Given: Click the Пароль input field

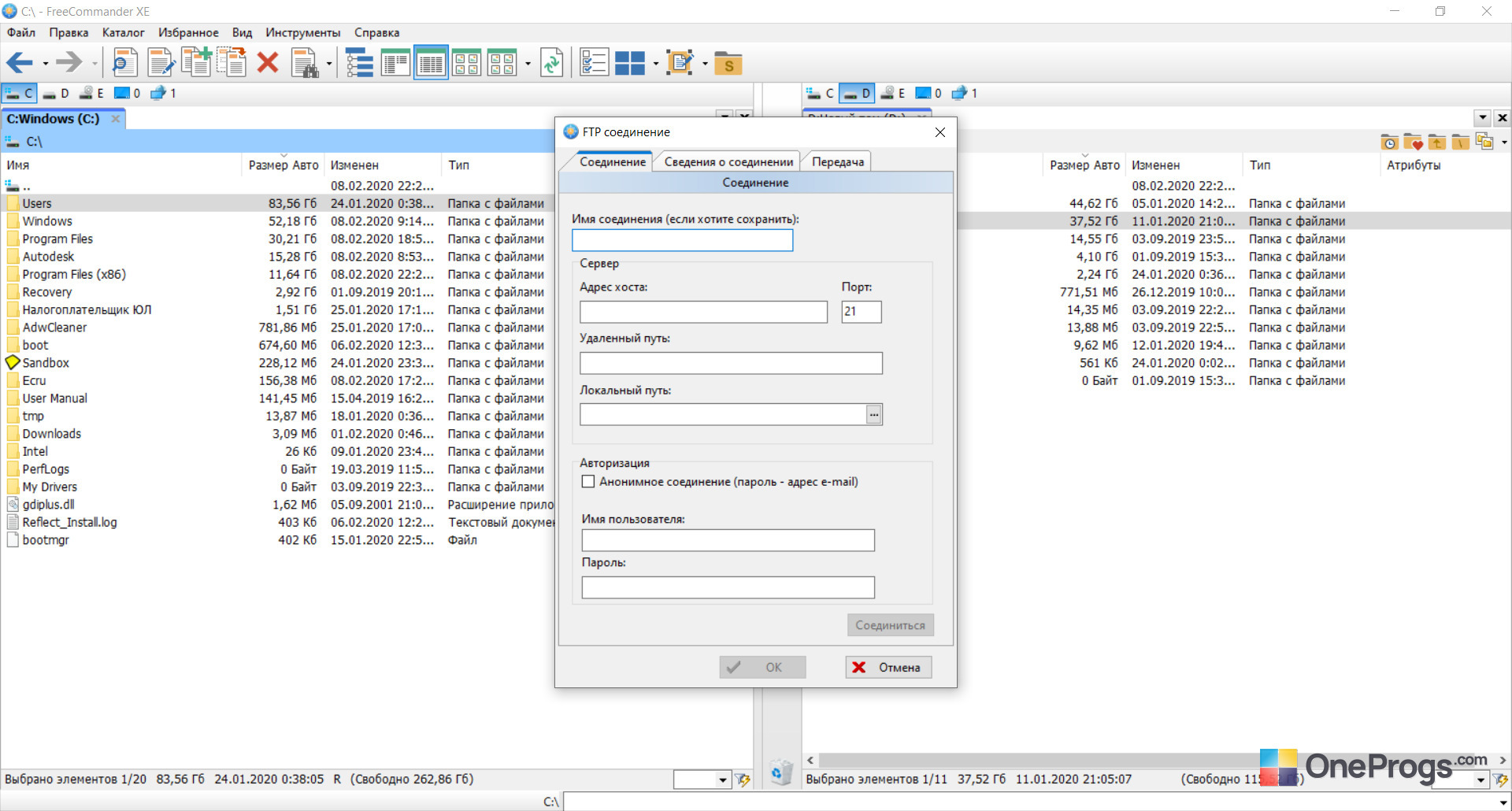Looking at the screenshot, I should pyautogui.click(x=728, y=587).
